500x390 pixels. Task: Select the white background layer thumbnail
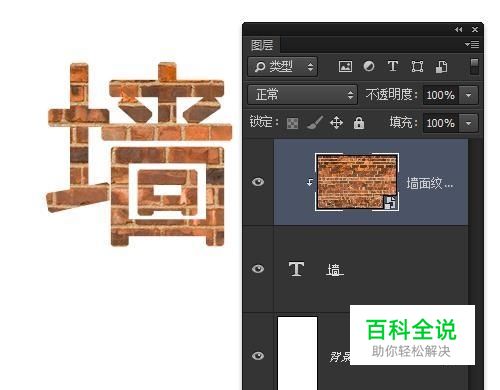pyautogui.click(x=297, y=353)
